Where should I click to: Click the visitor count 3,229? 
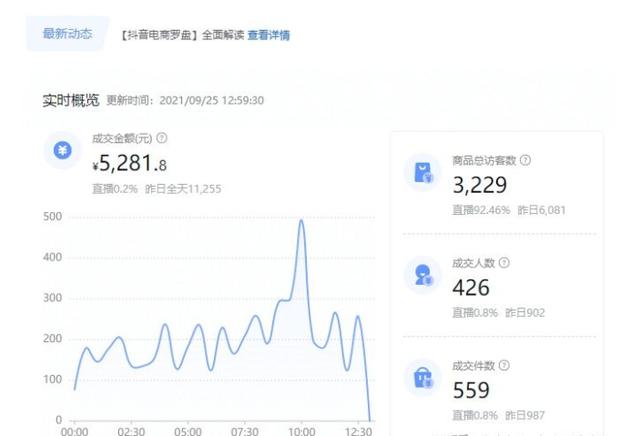480,185
